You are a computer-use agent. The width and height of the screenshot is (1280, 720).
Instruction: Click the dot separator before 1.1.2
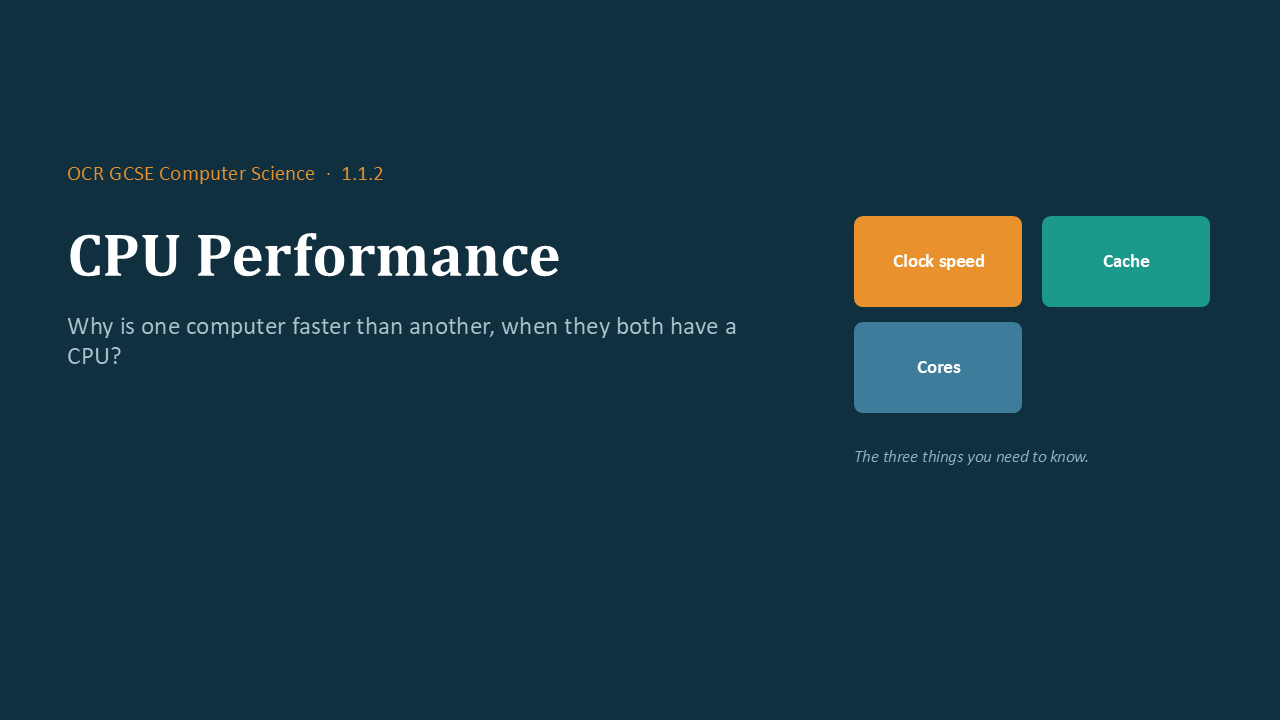328,174
